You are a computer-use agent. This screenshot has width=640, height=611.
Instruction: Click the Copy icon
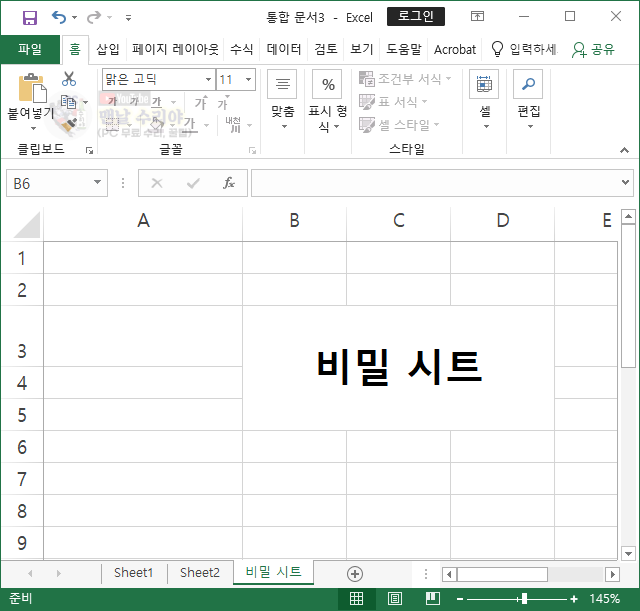(x=69, y=102)
